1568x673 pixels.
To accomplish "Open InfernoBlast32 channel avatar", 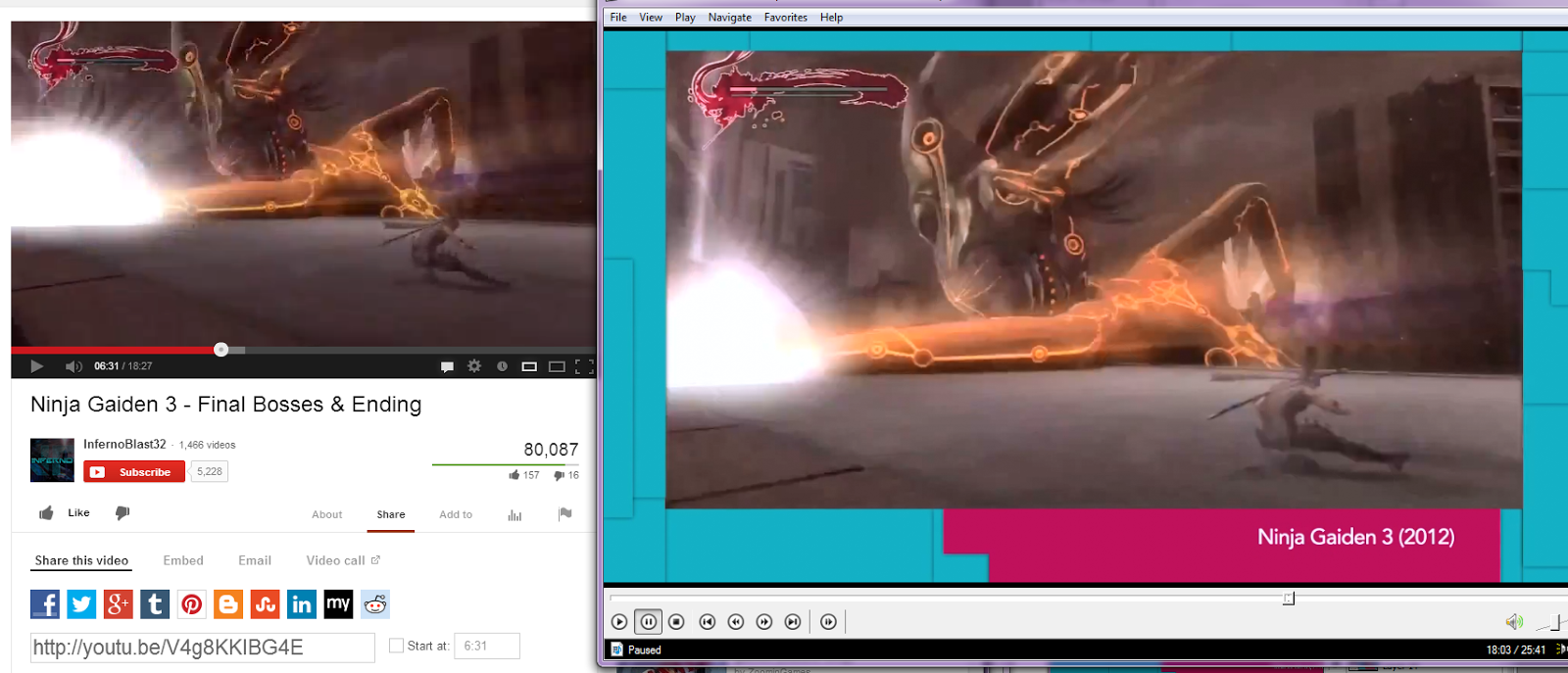I will [52, 459].
